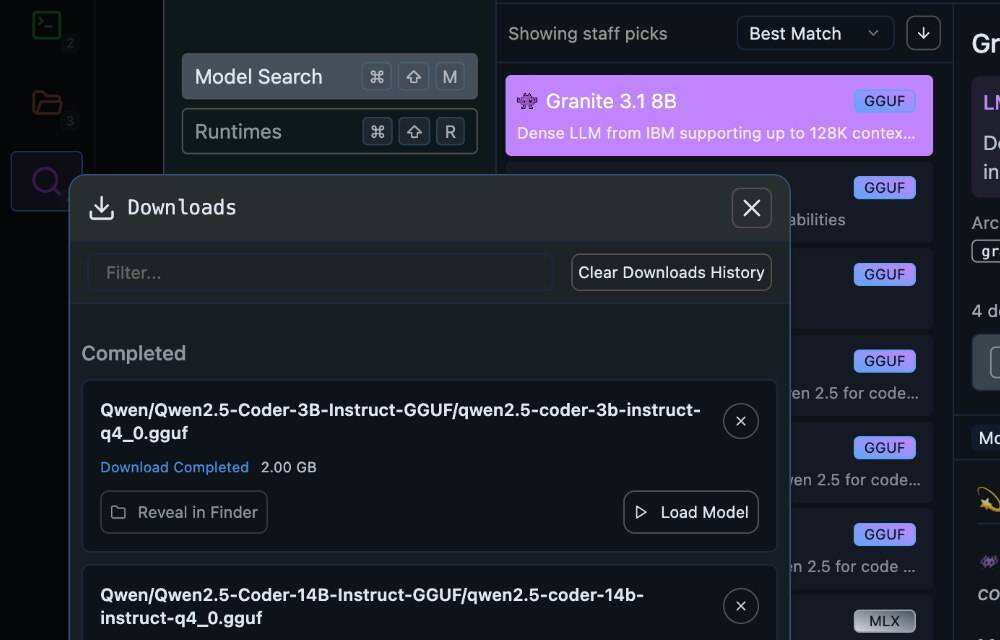
Task: Select the Discover magnifier icon in sidebar
Action: click(x=46, y=181)
